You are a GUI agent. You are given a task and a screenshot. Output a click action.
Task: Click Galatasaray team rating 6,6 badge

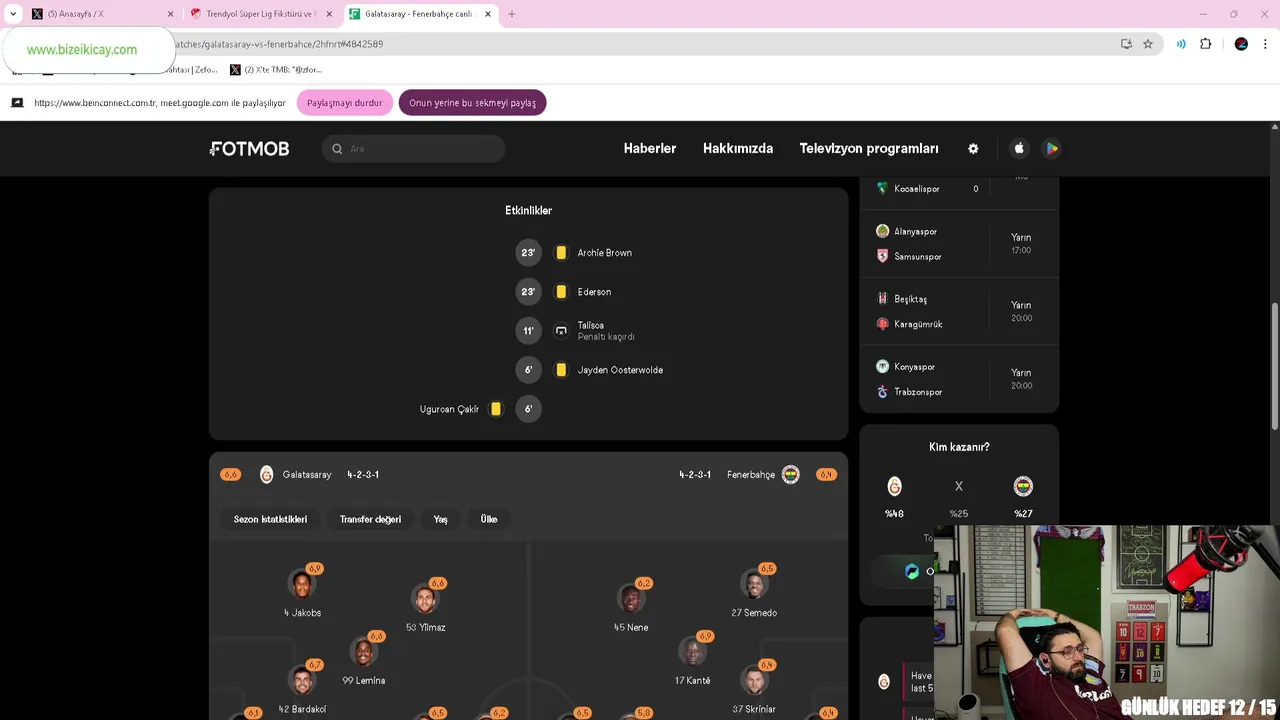(231, 475)
